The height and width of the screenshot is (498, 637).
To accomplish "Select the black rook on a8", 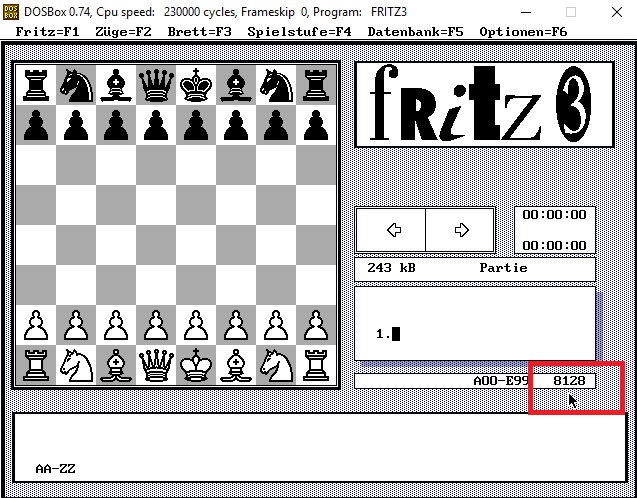I will point(36,85).
